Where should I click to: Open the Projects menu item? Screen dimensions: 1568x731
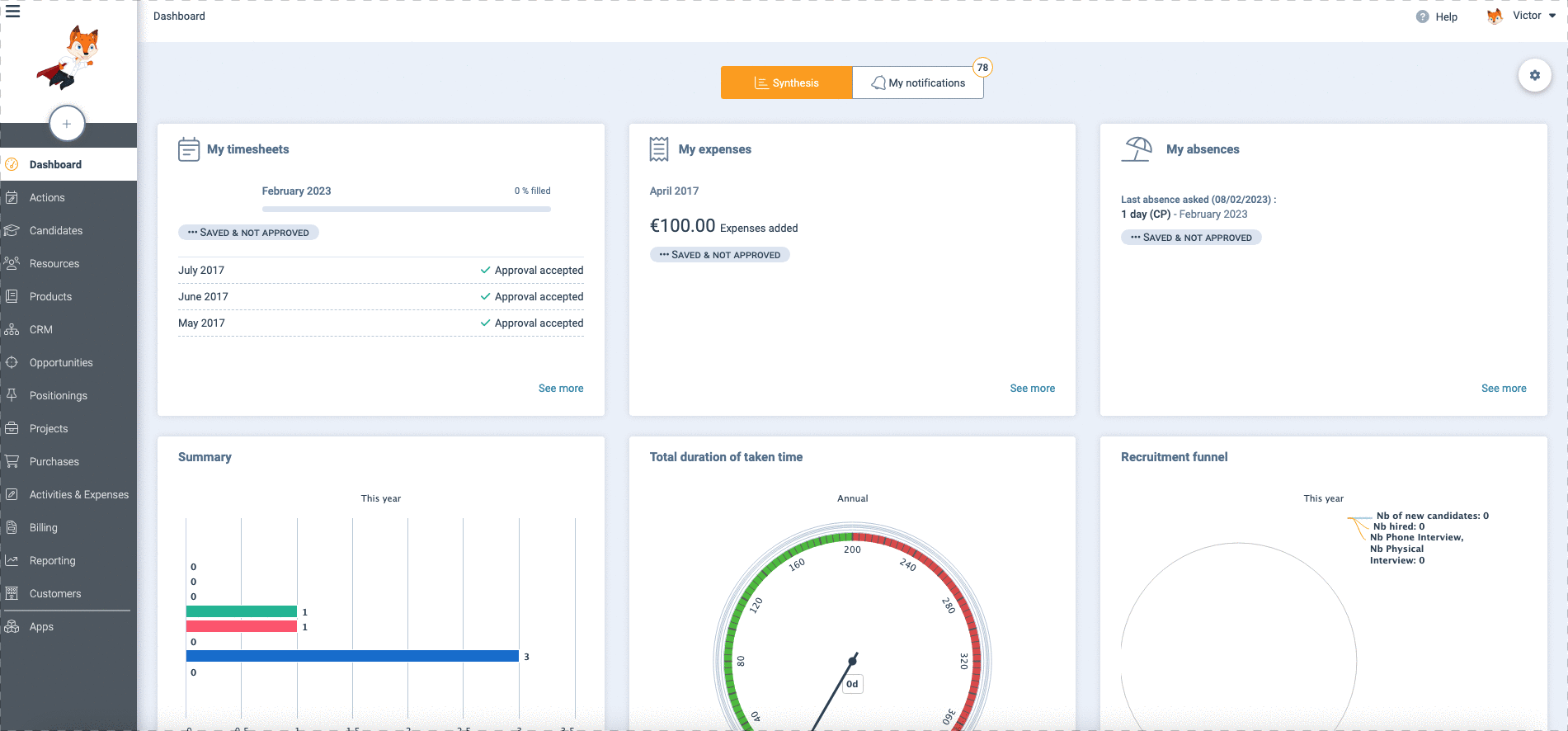[x=68, y=428]
